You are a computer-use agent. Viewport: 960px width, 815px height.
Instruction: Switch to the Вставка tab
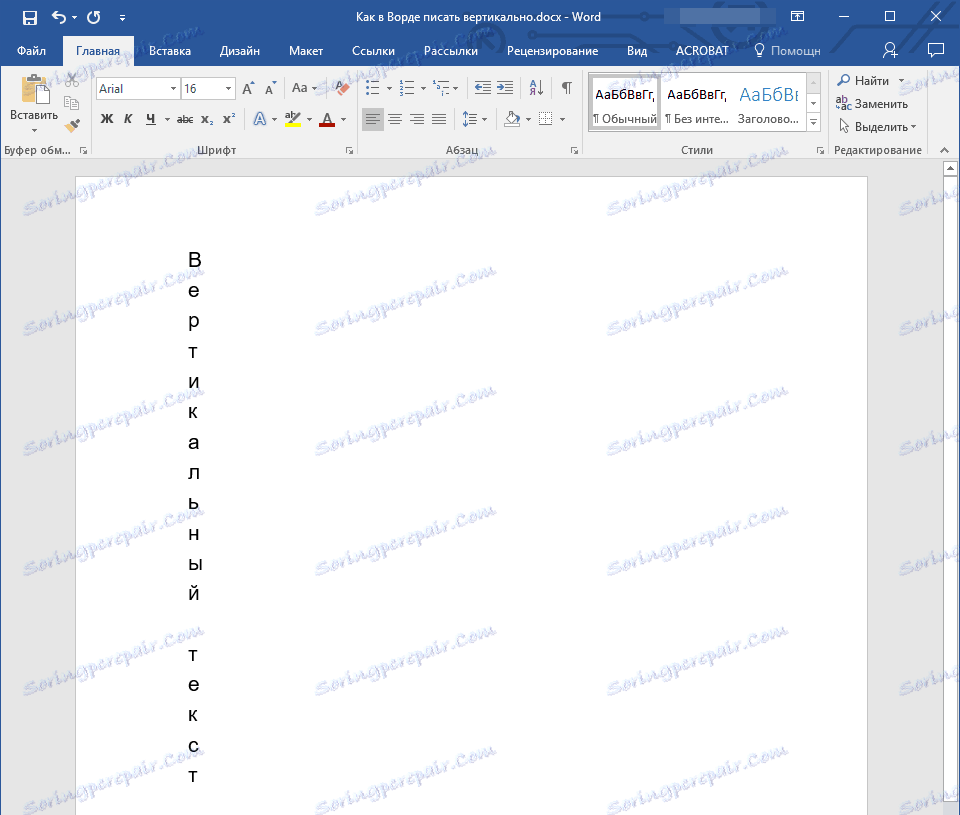click(x=170, y=51)
